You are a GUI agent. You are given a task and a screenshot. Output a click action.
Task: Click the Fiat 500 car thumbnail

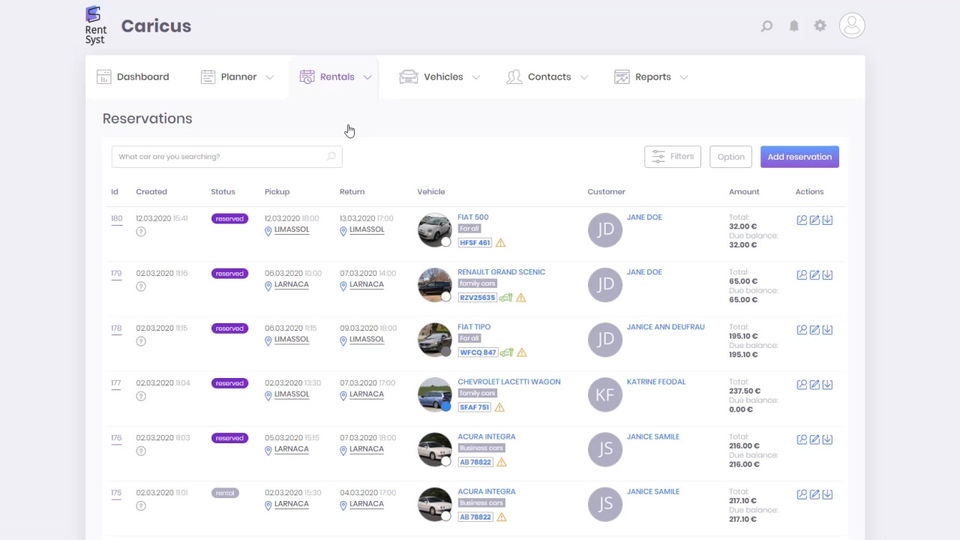434,230
